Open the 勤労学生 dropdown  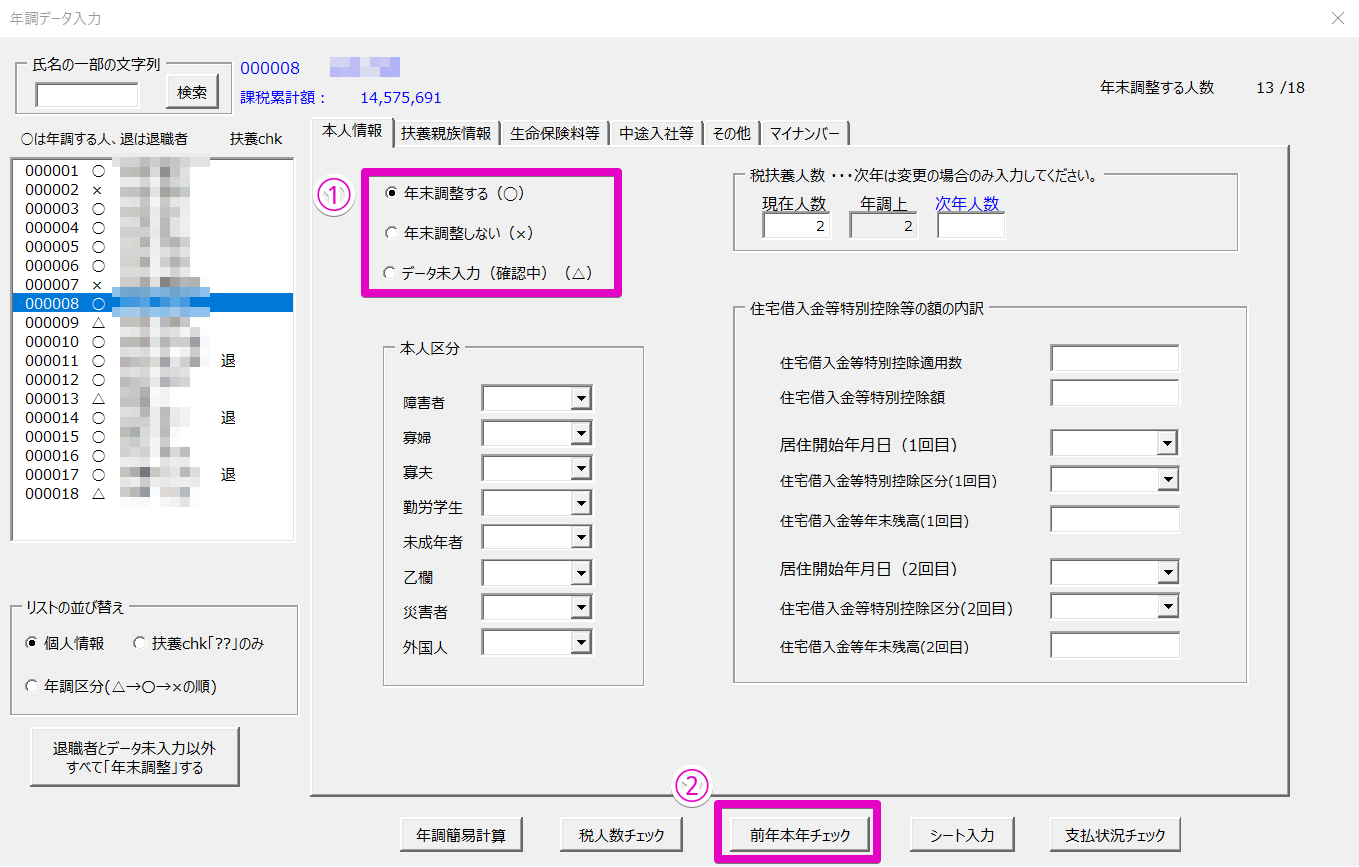581,504
